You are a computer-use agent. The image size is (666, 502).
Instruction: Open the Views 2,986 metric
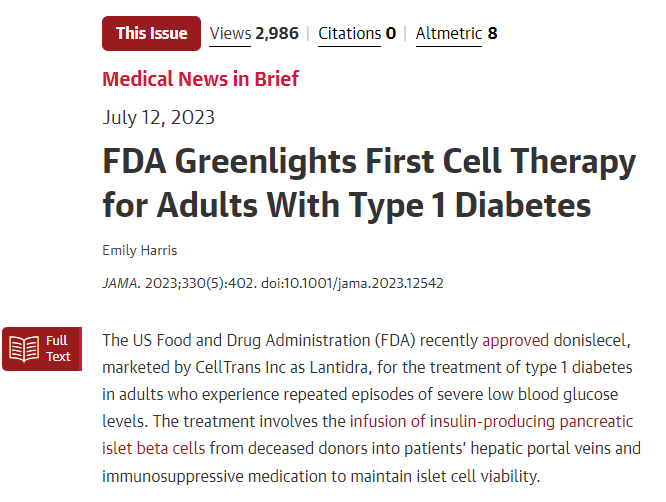[254, 33]
